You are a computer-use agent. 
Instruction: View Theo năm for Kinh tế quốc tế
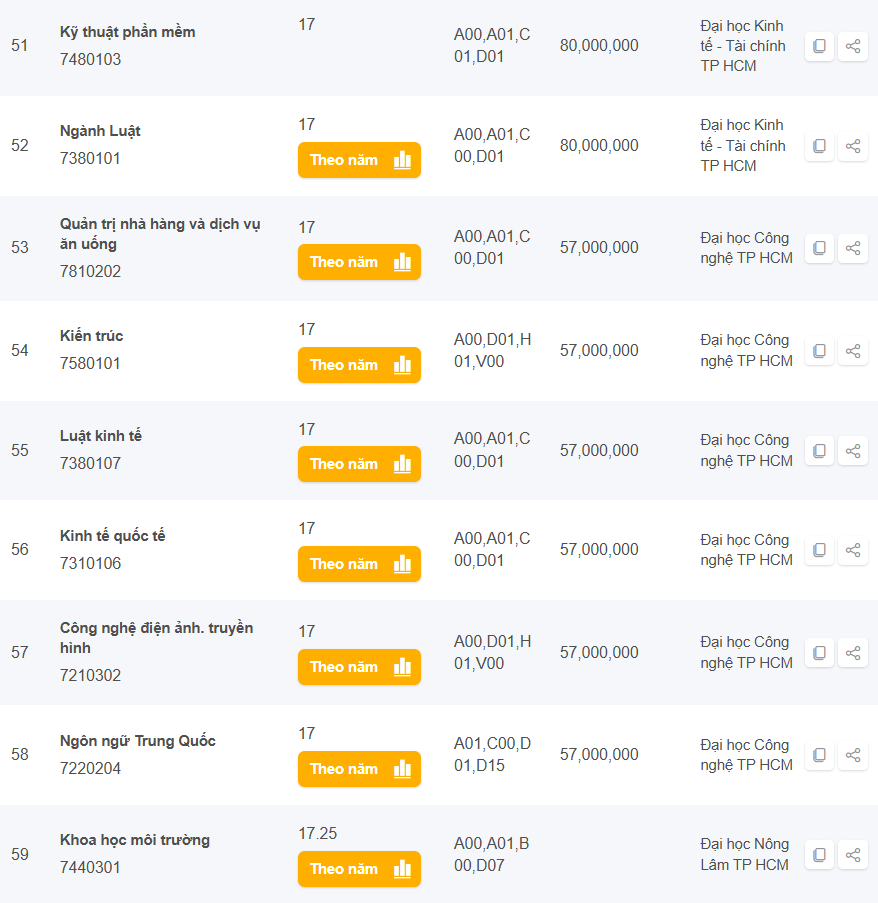(359, 564)
